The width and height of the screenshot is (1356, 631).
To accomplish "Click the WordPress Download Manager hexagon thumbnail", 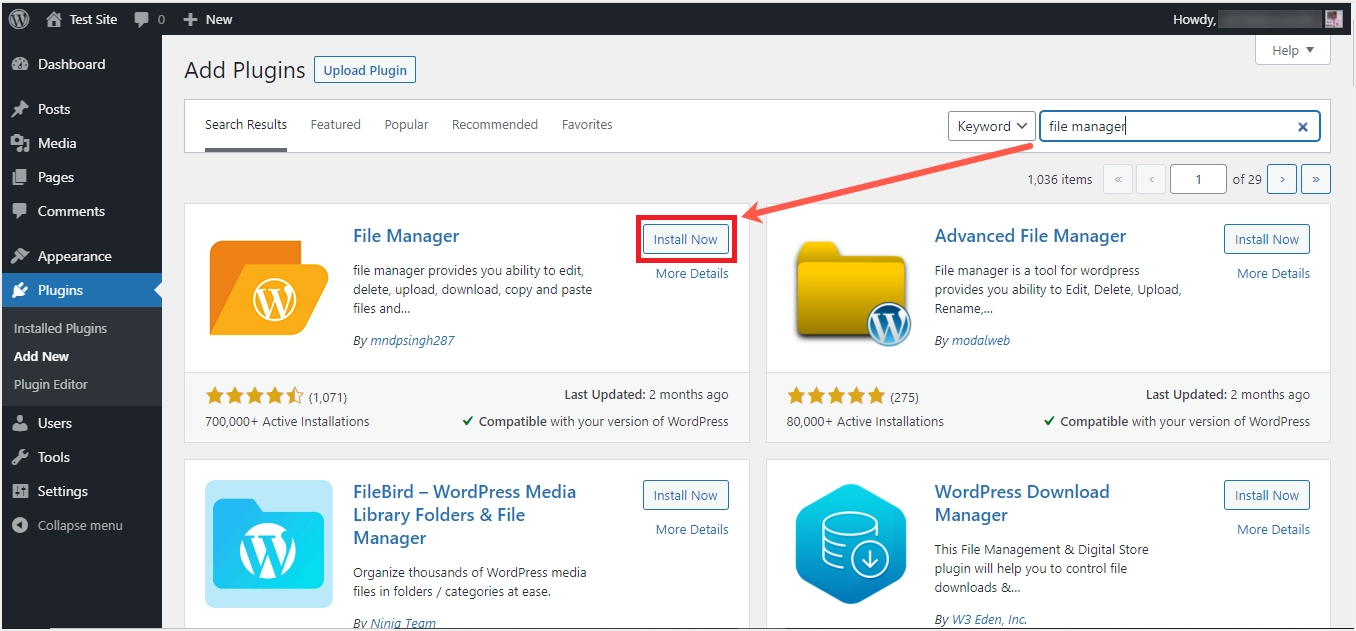I will [x=852, y=544].
